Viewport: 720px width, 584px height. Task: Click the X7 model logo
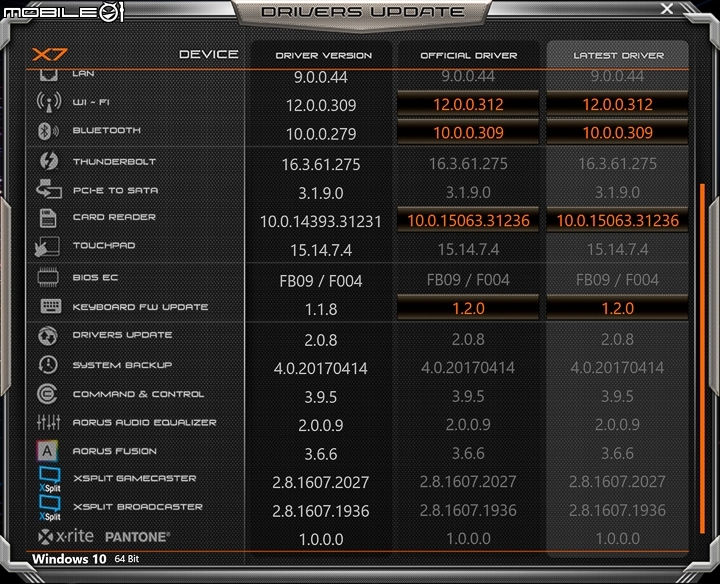tap(50, 55)
